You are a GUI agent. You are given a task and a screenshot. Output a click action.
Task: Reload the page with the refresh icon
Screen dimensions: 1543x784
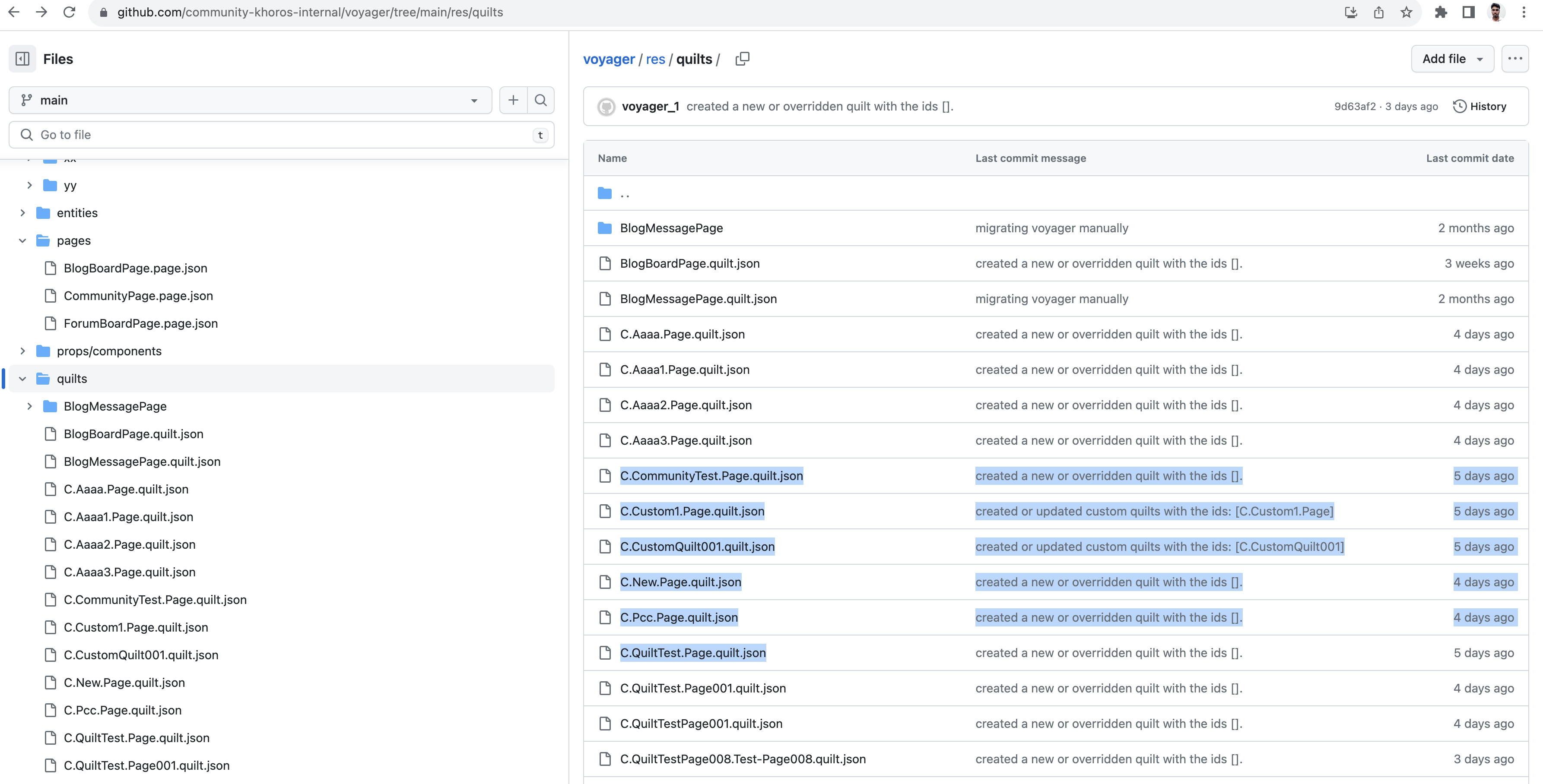click(x=69, y=12)
